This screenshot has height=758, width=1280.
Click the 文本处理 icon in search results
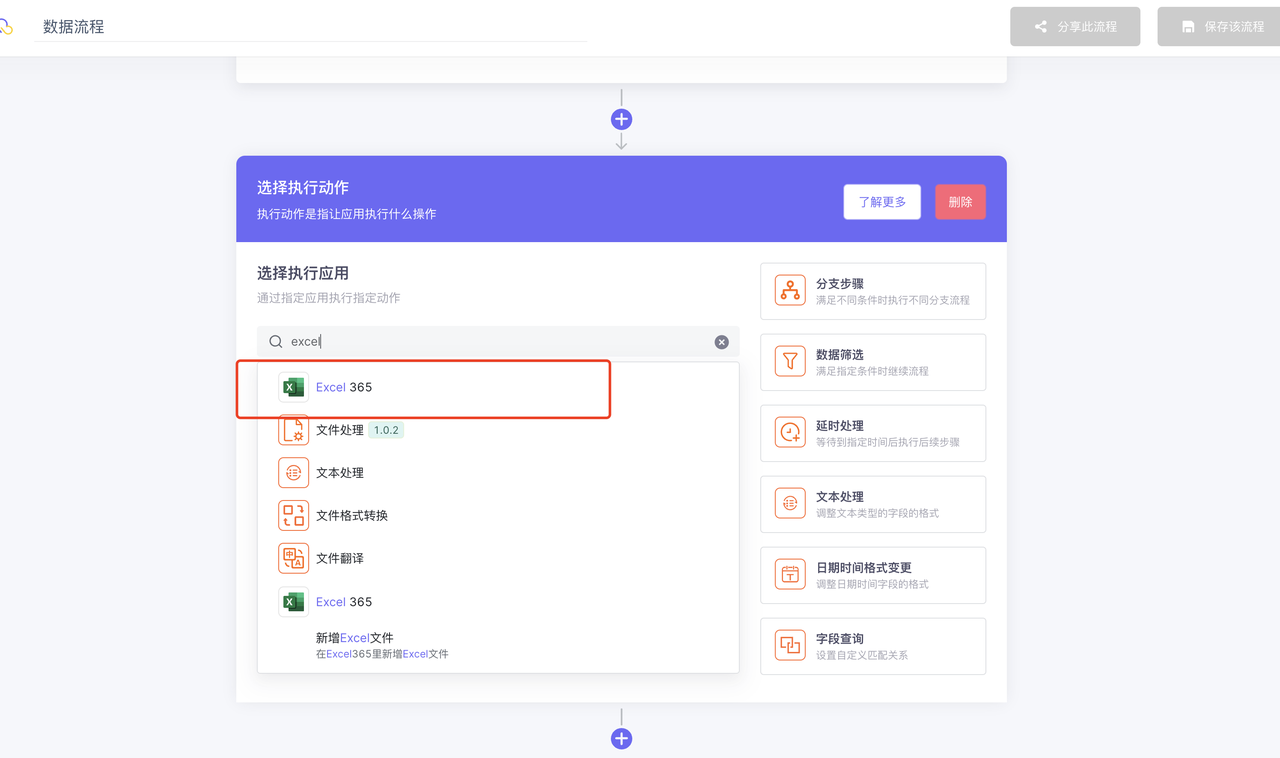[293, 473]
